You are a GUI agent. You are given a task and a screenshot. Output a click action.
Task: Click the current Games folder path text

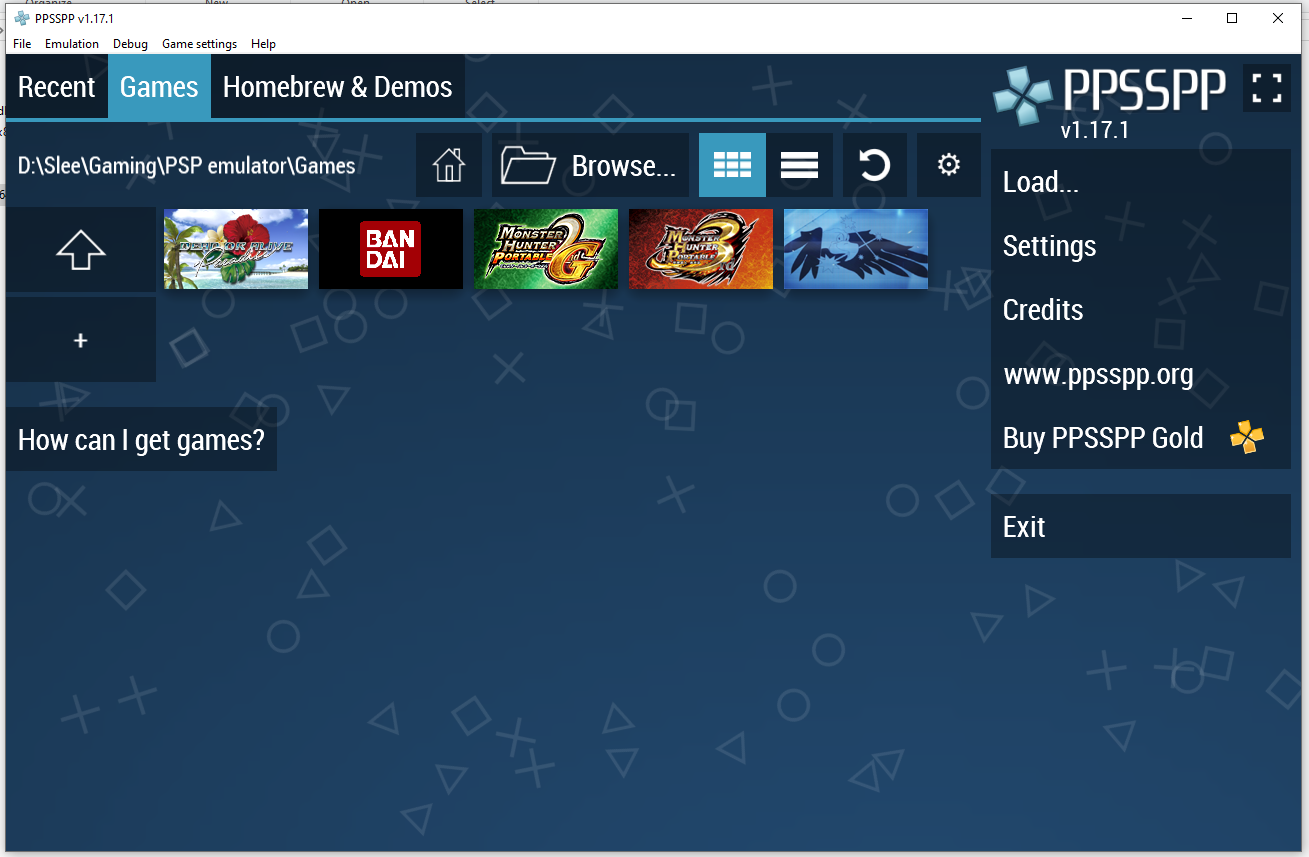pyautogui.click(x=187, y=166)
